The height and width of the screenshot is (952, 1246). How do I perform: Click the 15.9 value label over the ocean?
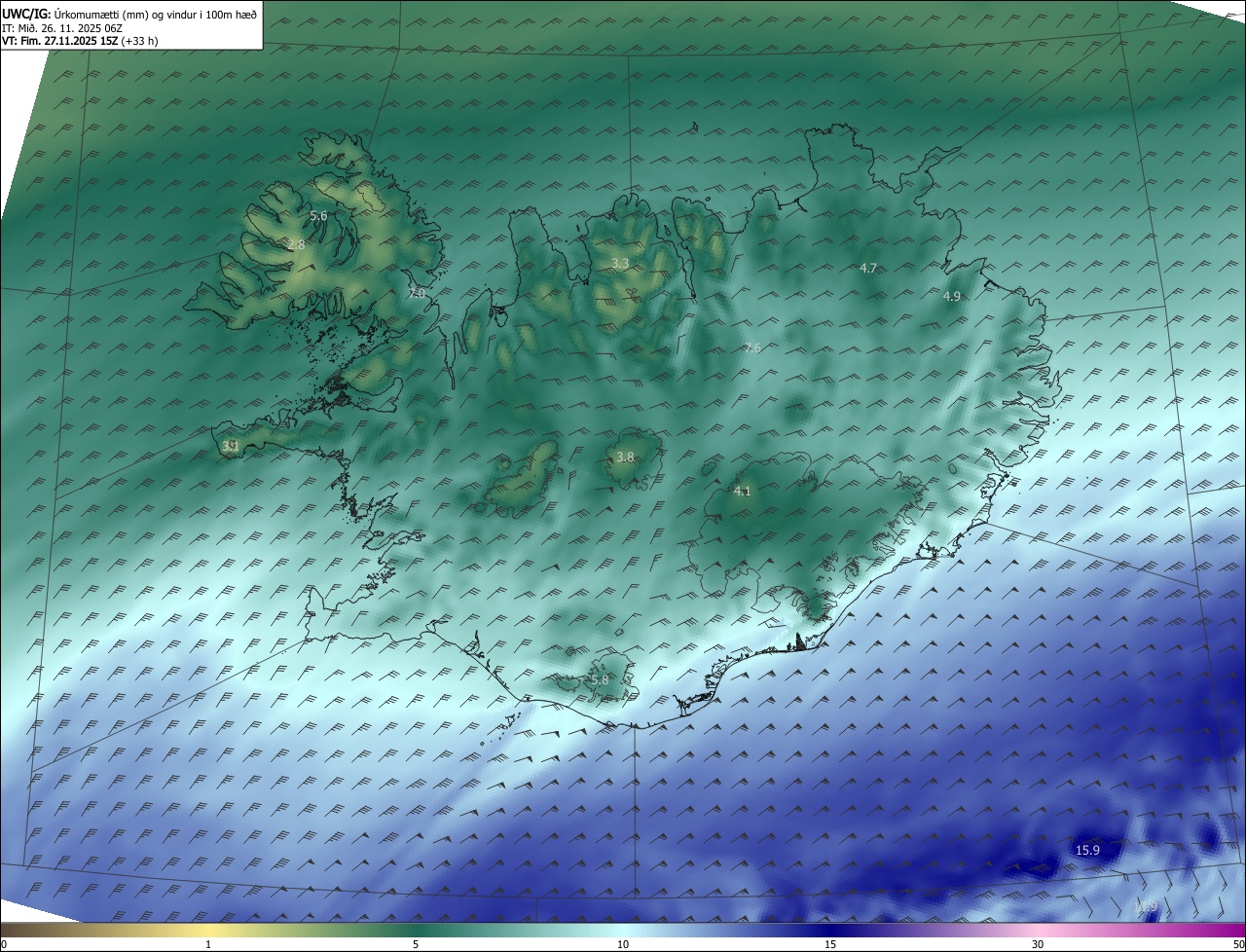pyautogui.click(x=1087, y=850)
